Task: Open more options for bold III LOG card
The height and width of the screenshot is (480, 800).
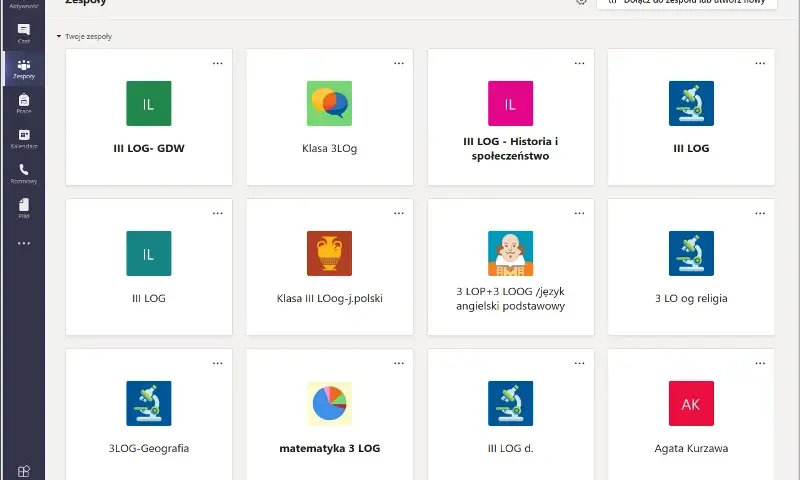Action: [760, 63]
